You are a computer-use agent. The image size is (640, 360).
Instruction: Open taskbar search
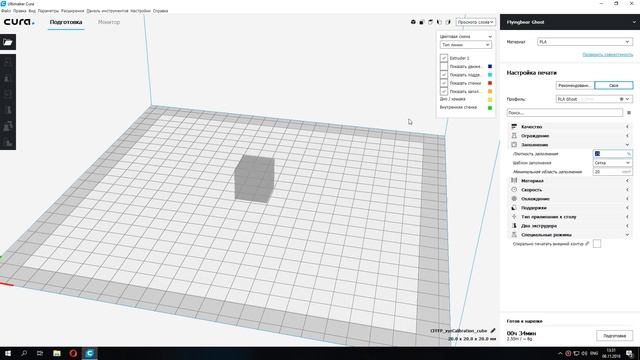[24, 353]
